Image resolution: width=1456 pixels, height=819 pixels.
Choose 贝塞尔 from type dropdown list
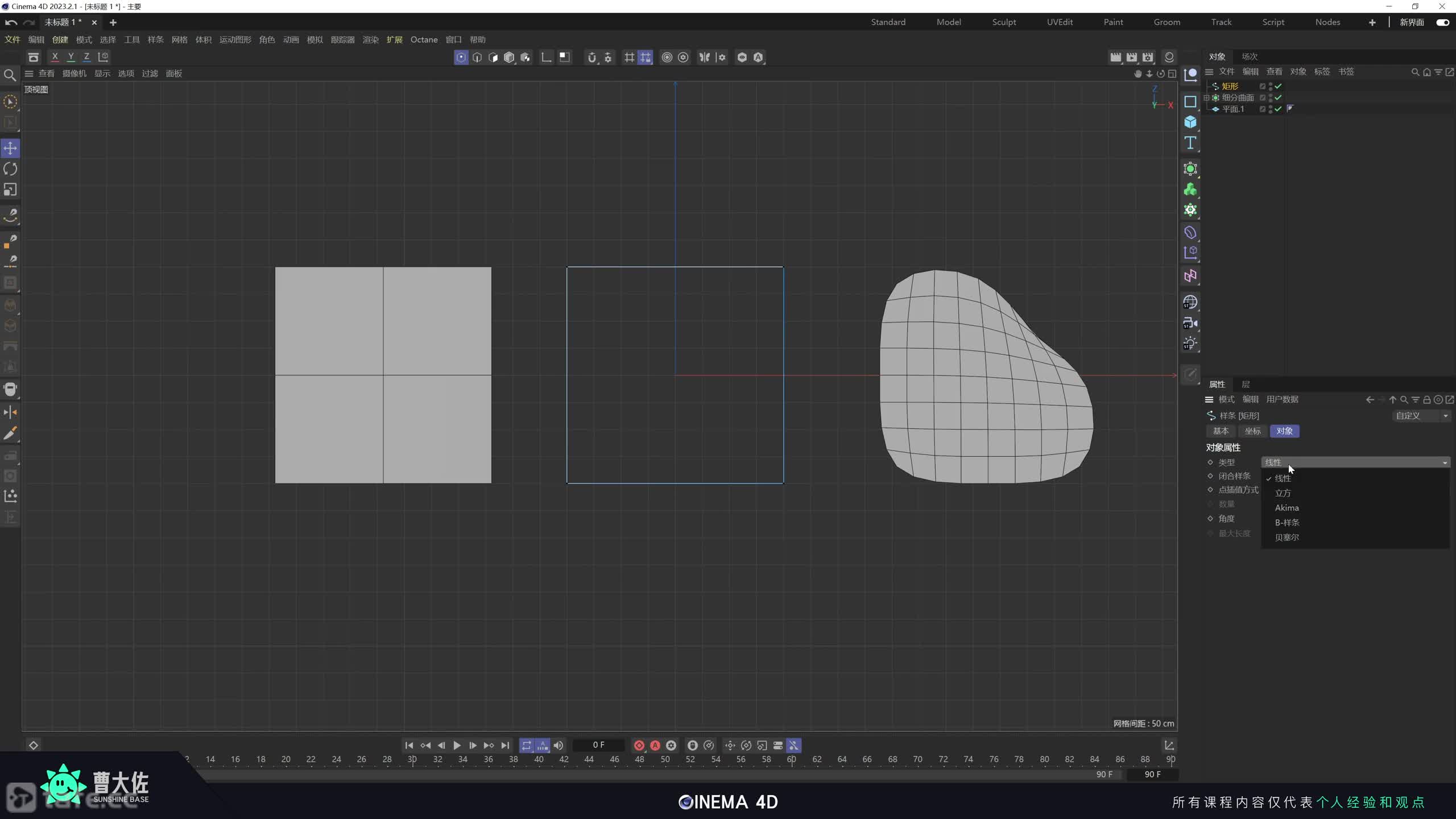tap(1287, 537)
